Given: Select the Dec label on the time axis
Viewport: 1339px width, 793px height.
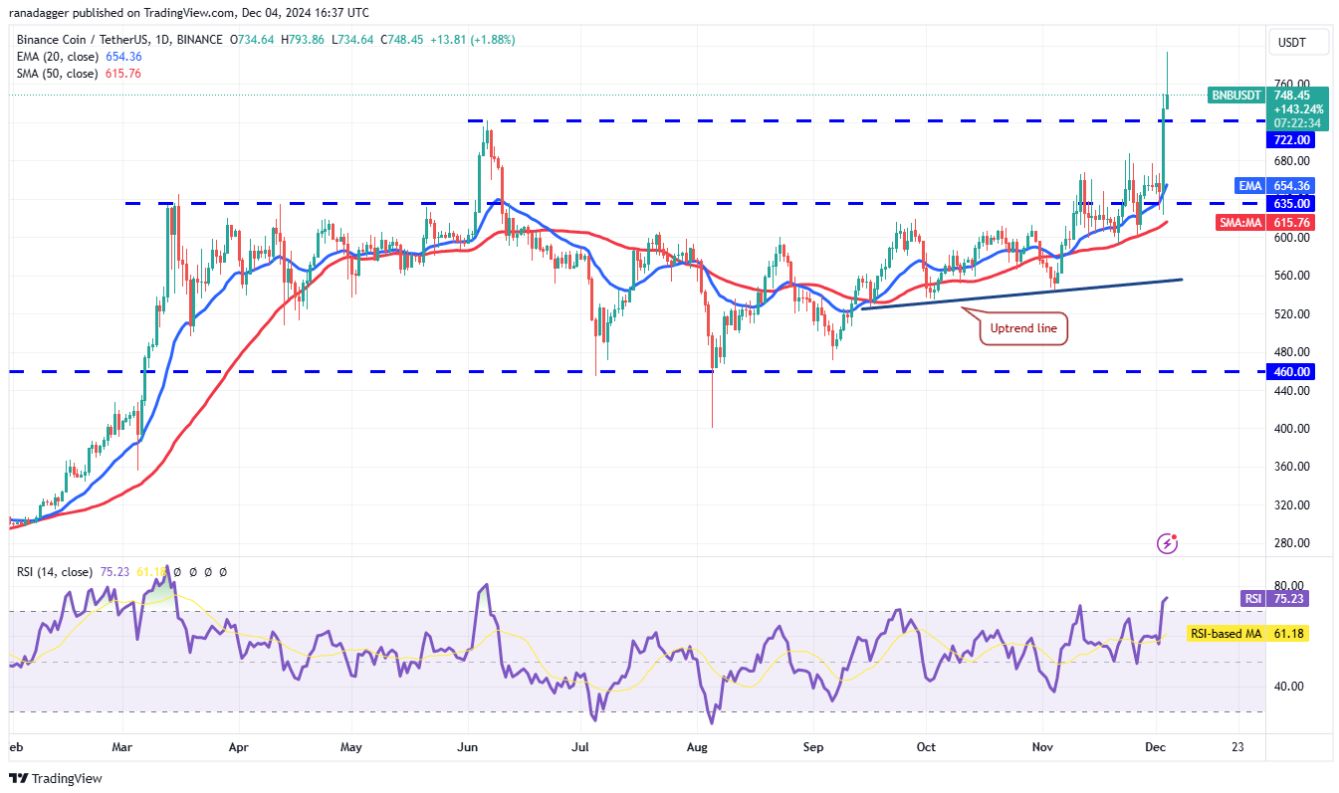Looking at the screenshot, I should point(1156,747).
